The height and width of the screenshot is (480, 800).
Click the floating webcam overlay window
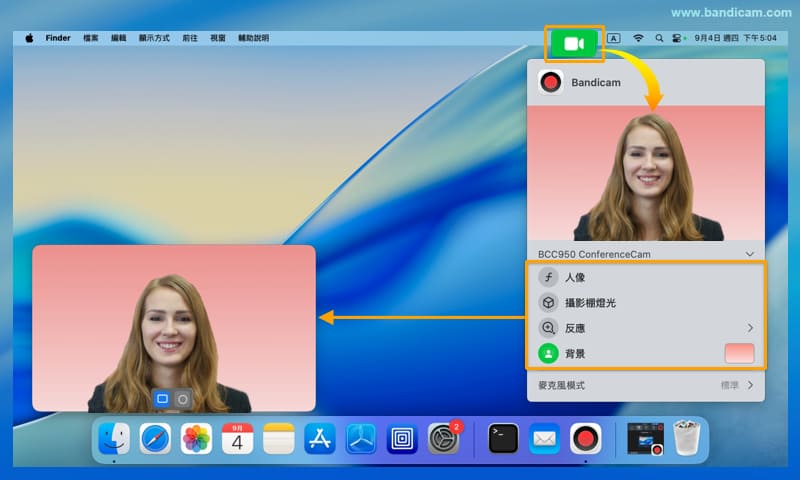point(174,329)
